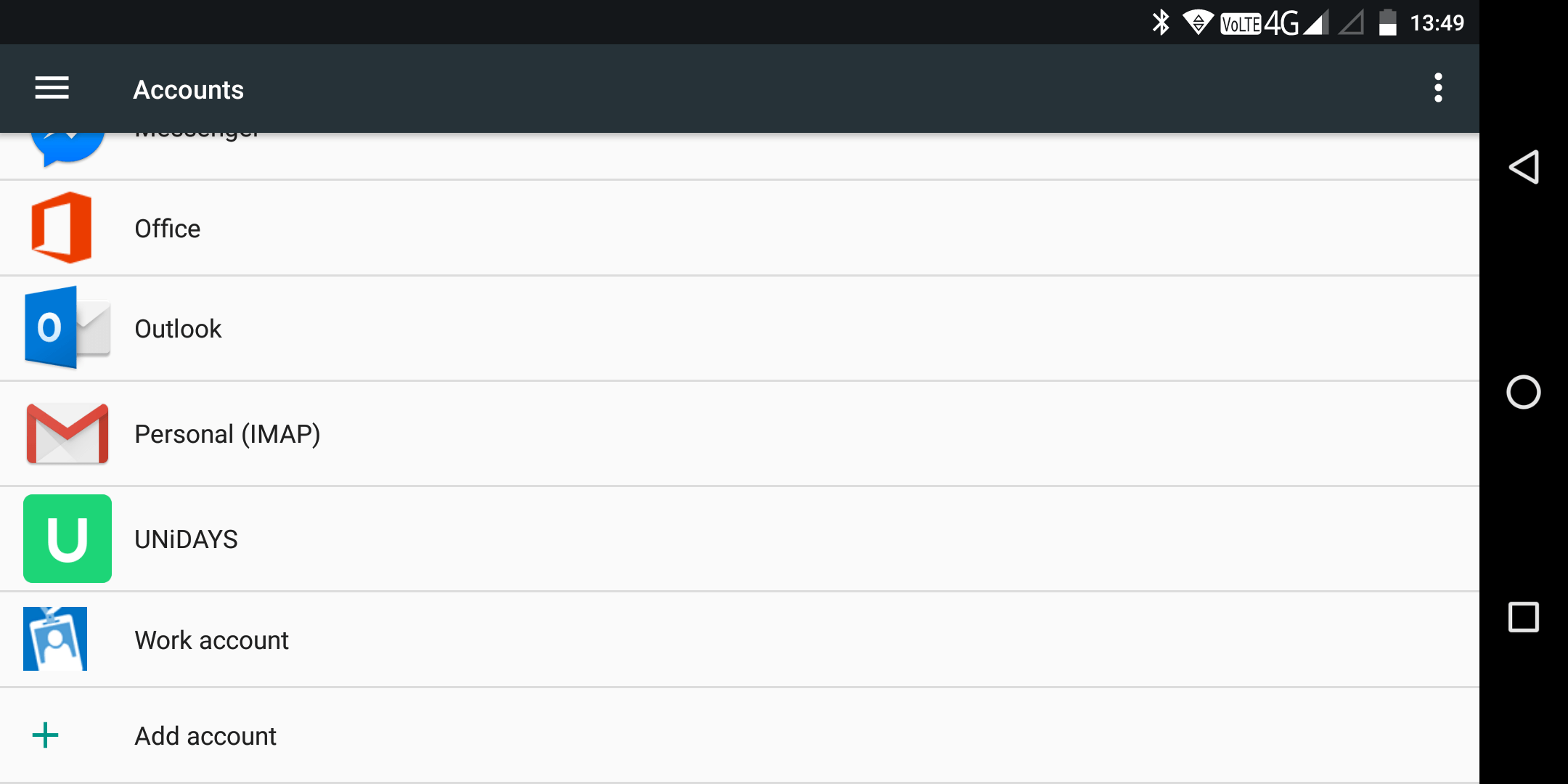Tap the orange Office logo icon
The image size is (1568, 784).
[62, 228]
